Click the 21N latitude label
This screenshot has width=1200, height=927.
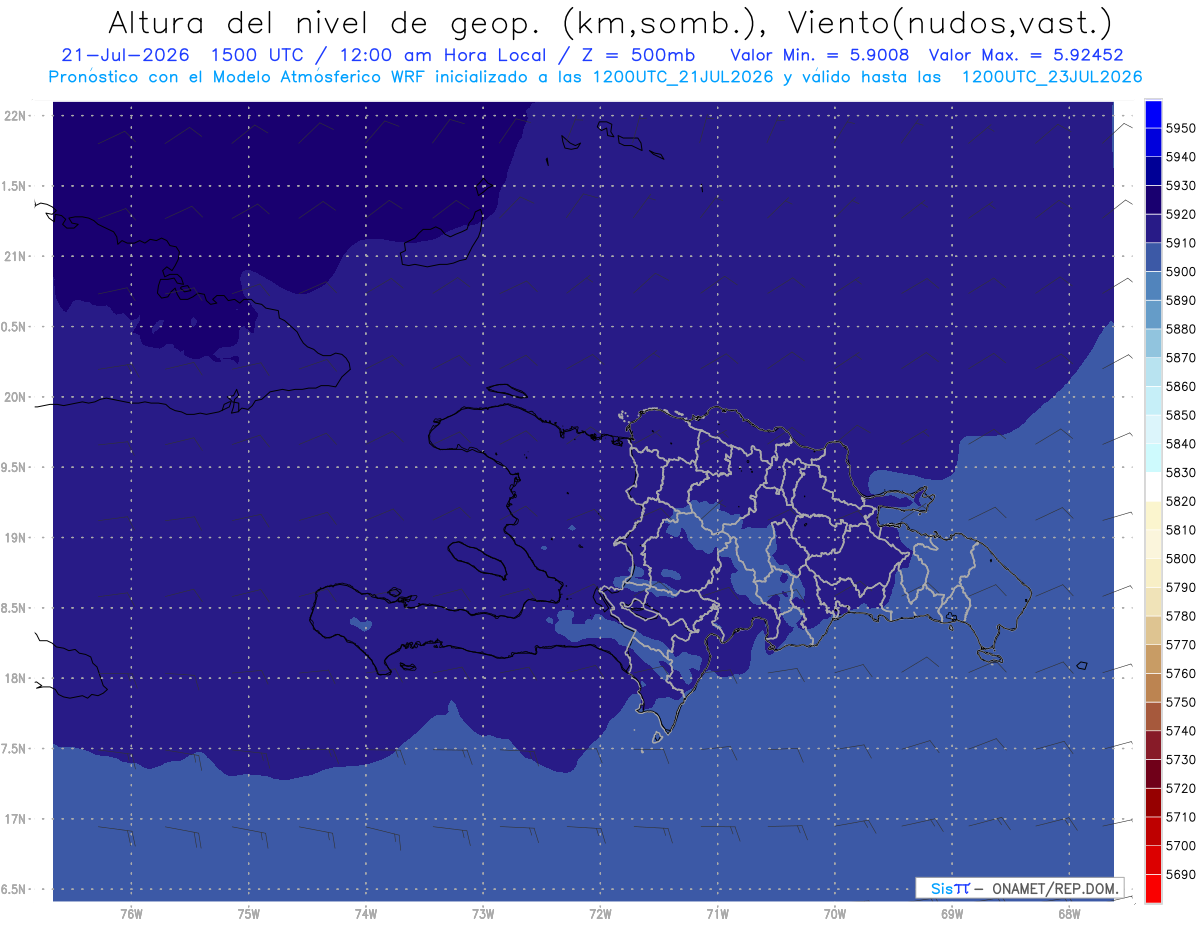(17, 256)
